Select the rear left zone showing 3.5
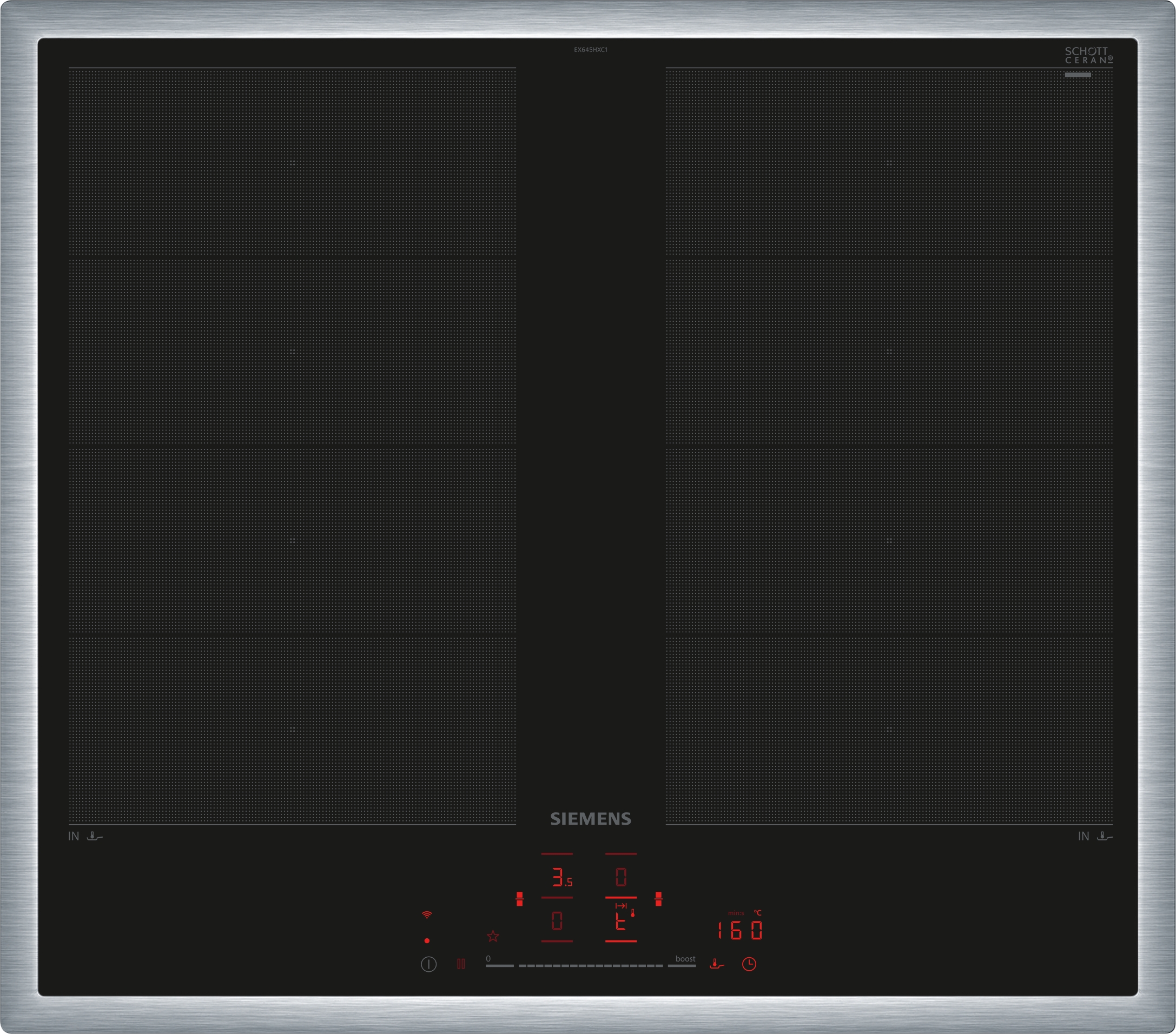This screenshot has height=1034, width=1176. (x=558, y=877)
